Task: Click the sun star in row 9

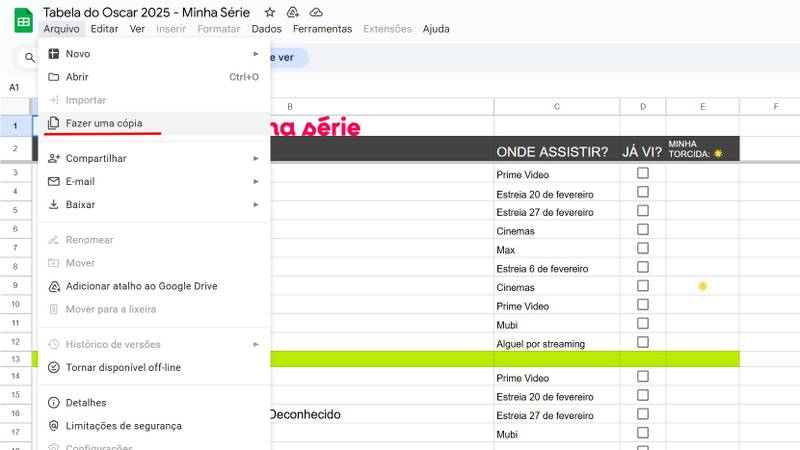Action: (x=703, y=286)
